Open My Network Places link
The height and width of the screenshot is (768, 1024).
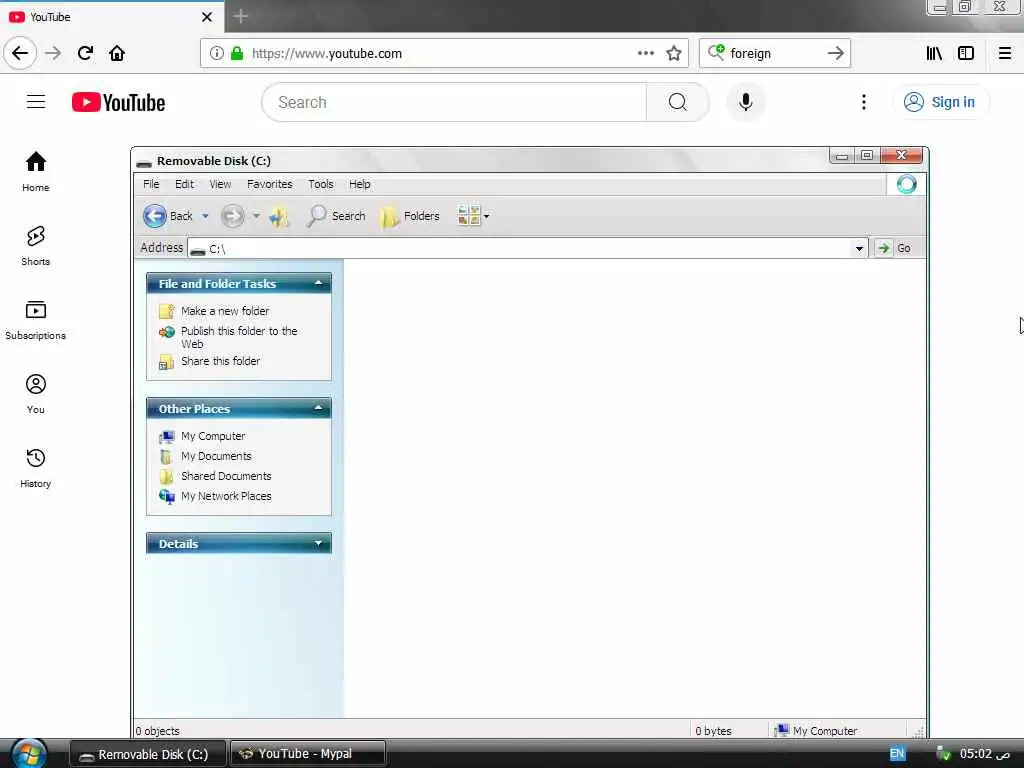(226, 496)
